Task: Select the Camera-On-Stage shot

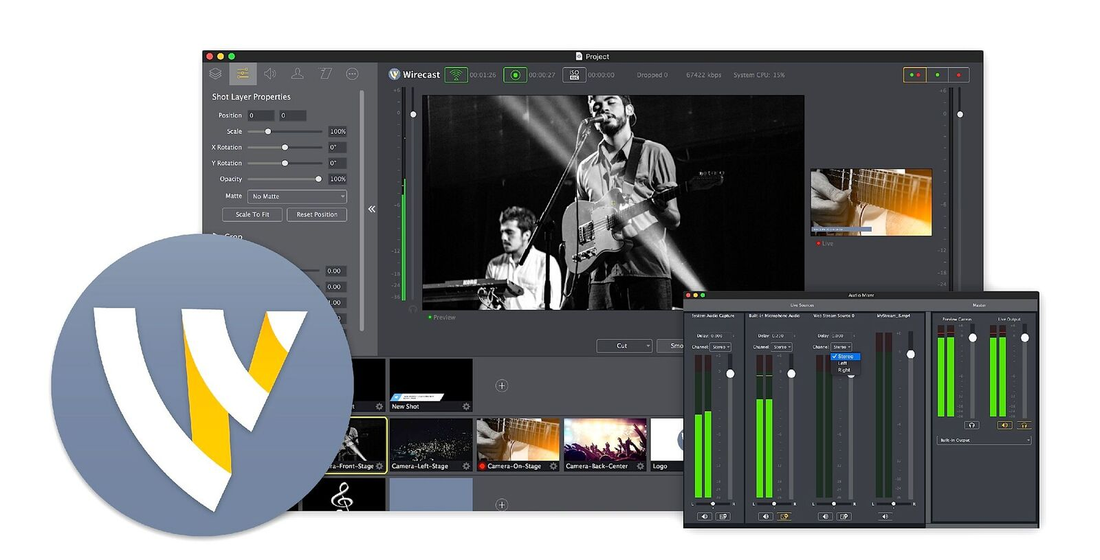Action: tap(518, 445)
